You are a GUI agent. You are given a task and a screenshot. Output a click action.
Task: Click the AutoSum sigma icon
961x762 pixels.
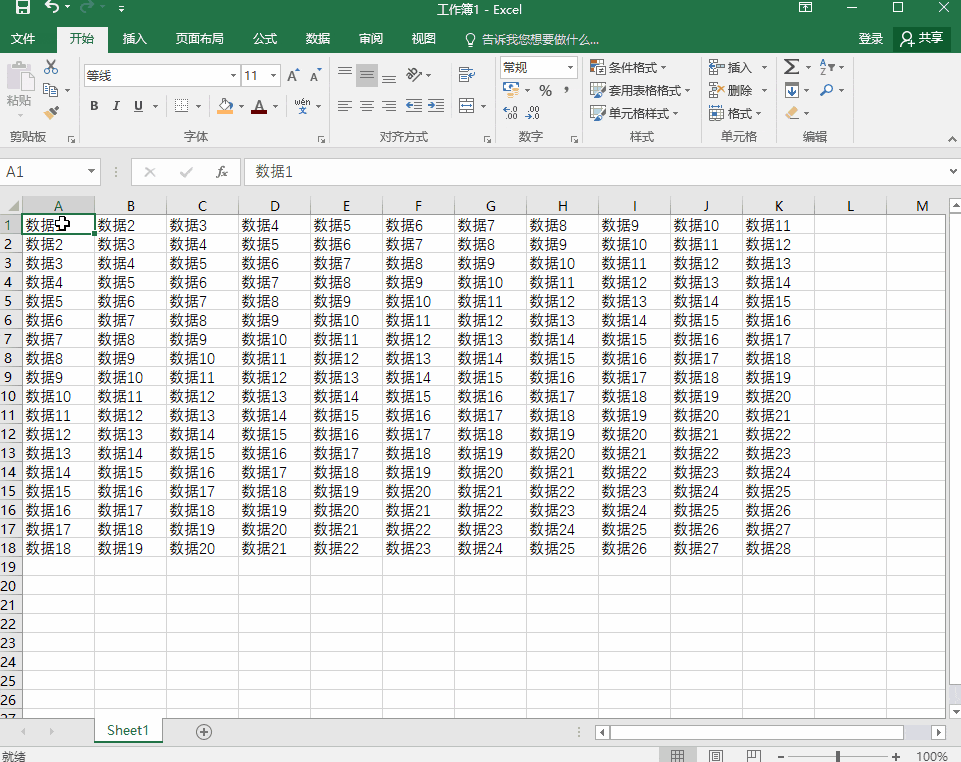[x=791, y=67]
